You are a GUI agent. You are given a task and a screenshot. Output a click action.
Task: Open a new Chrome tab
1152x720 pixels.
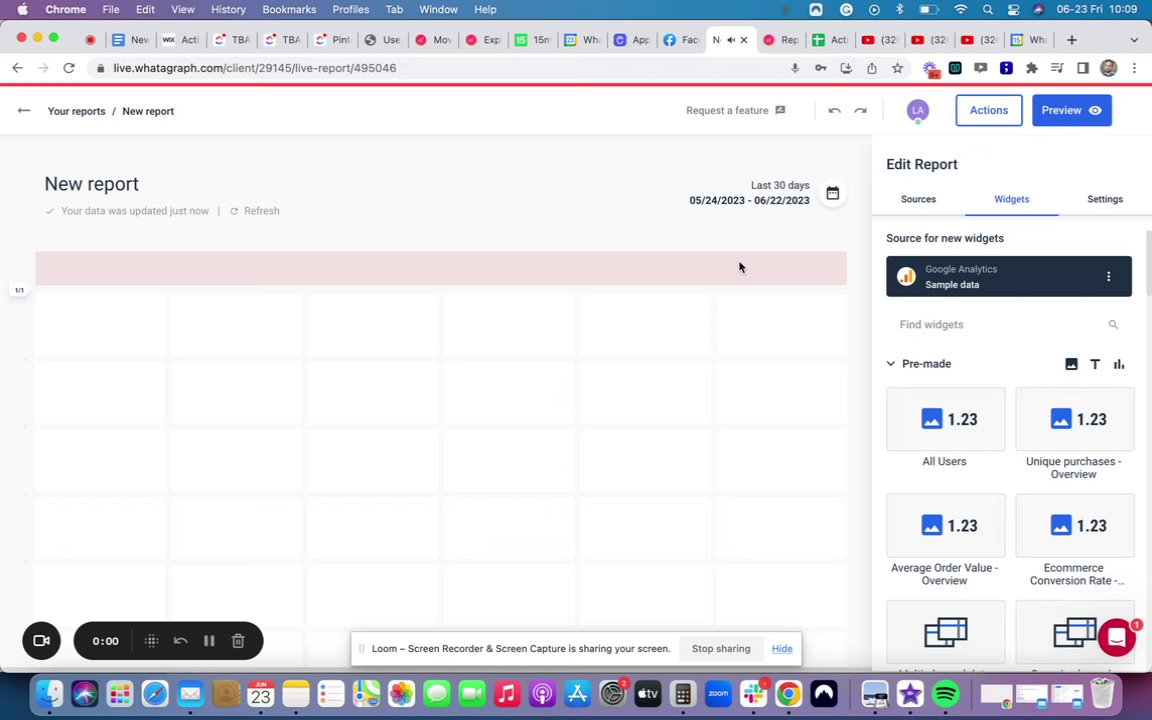pyautogui.click(x=1072, y=40)
